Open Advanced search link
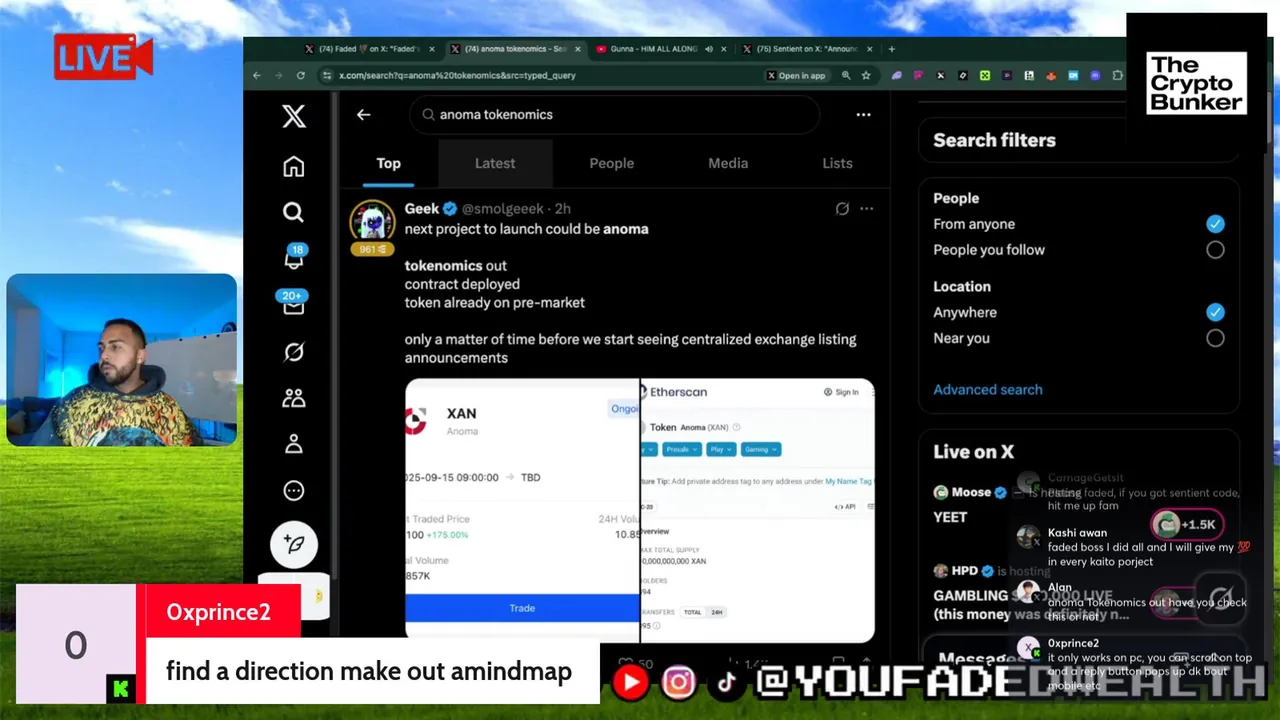Image resolution: width=1280 pixels, height=720 pixels. coord(987,390)
